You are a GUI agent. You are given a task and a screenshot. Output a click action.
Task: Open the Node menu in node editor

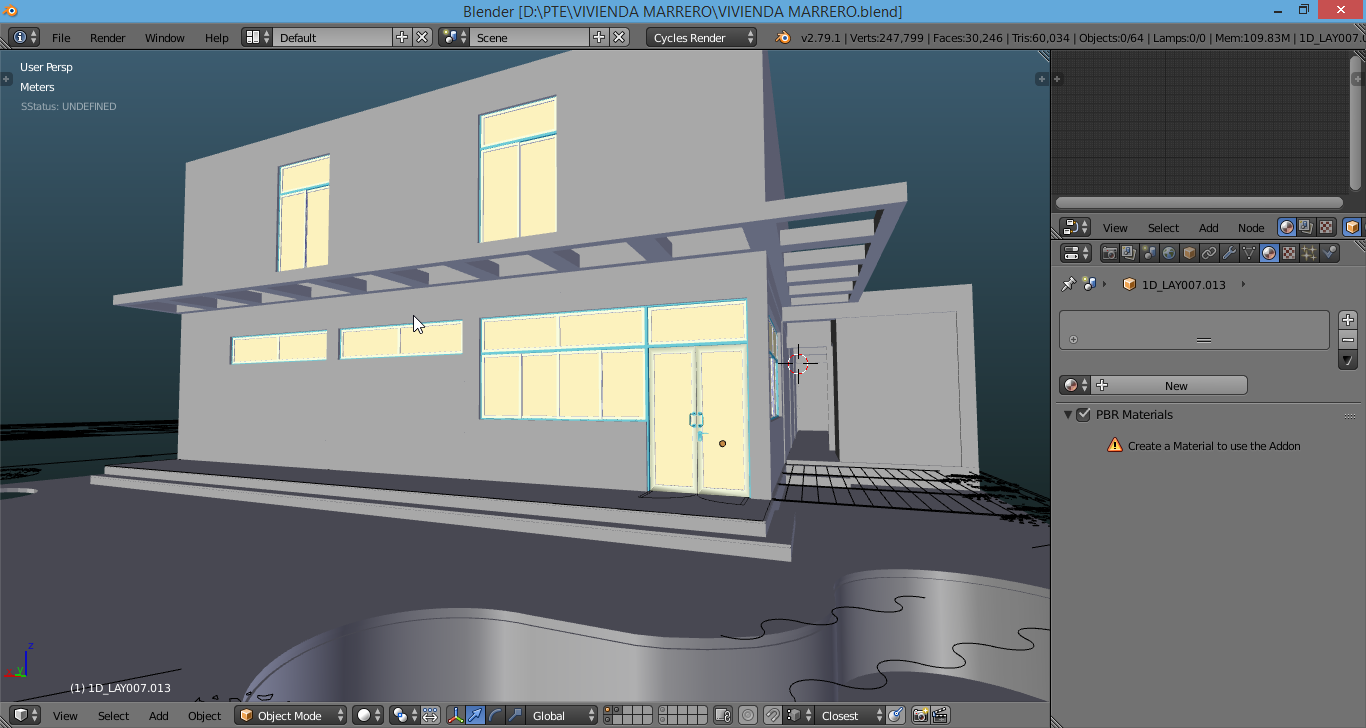pyautogui.click(x=1250, y=227)
